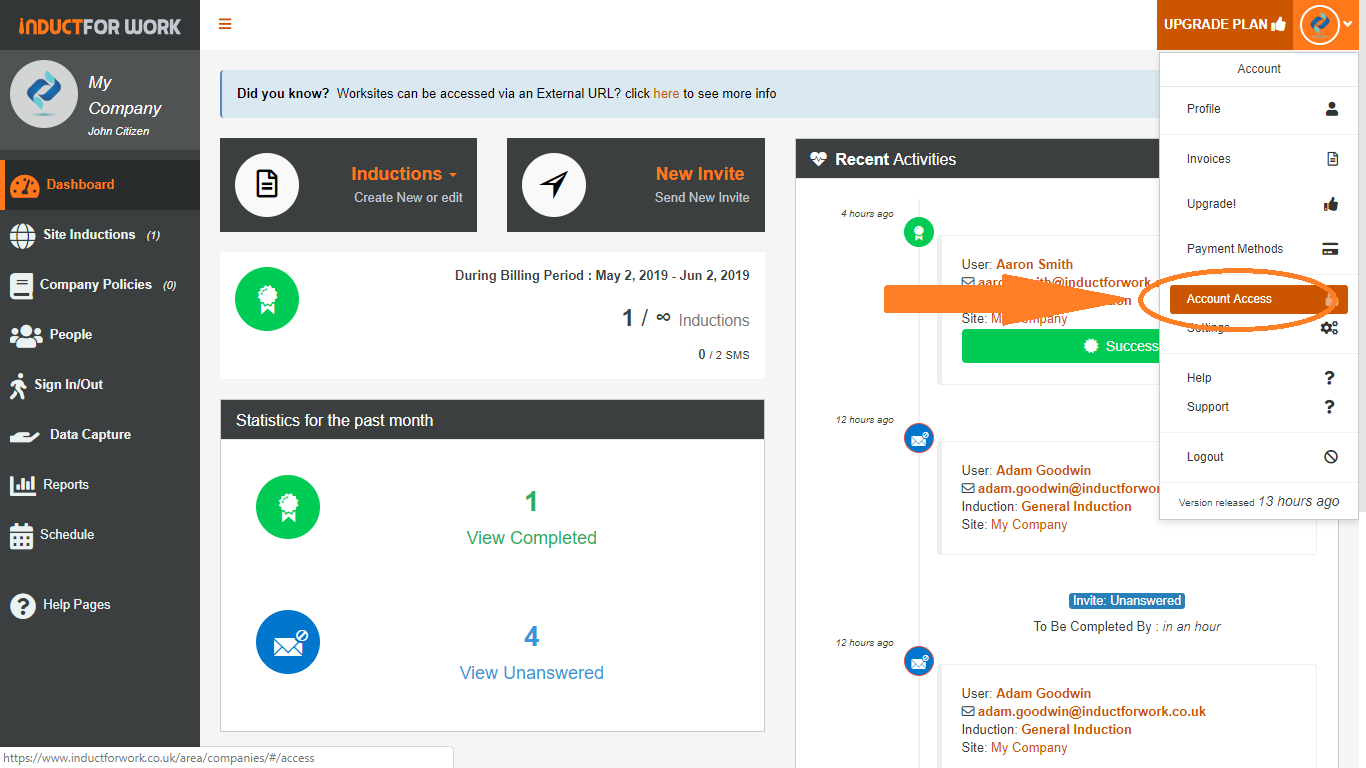Select Payment Methods in the Account menu

click(x=1259, y=249)
